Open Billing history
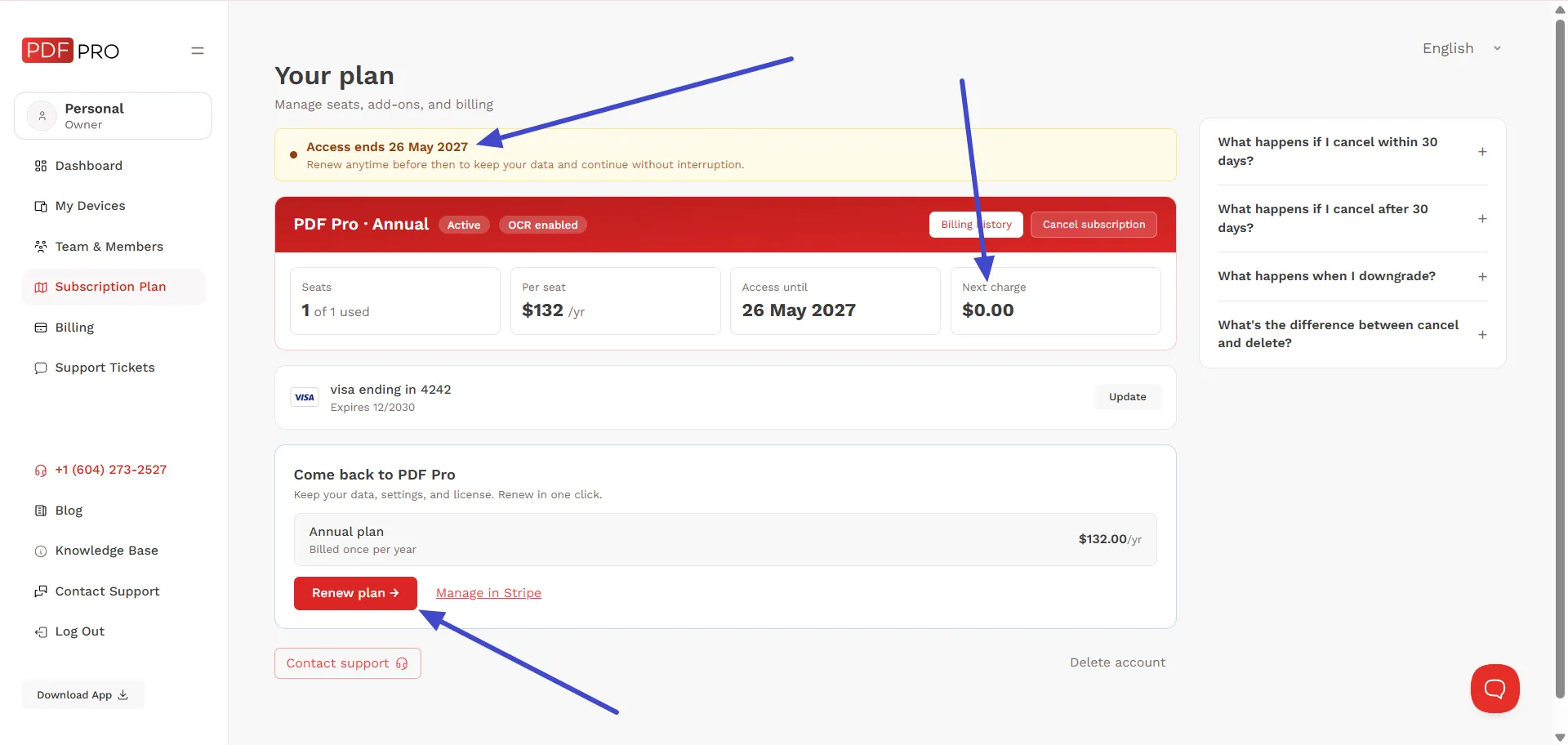Viewport: 1568px width, 745px height. tap(976, 225)
